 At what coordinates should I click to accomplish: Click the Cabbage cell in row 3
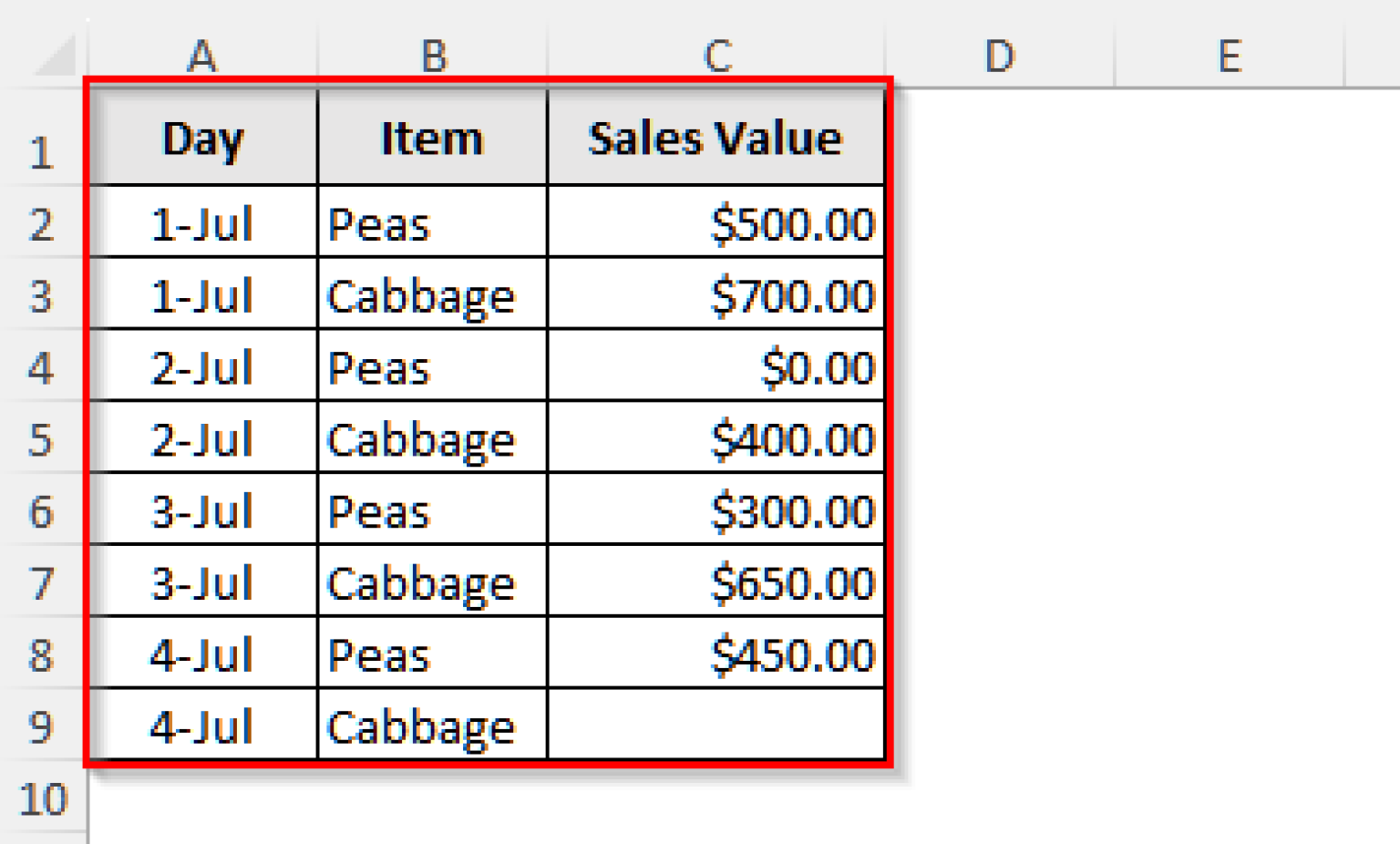[432, 295]
